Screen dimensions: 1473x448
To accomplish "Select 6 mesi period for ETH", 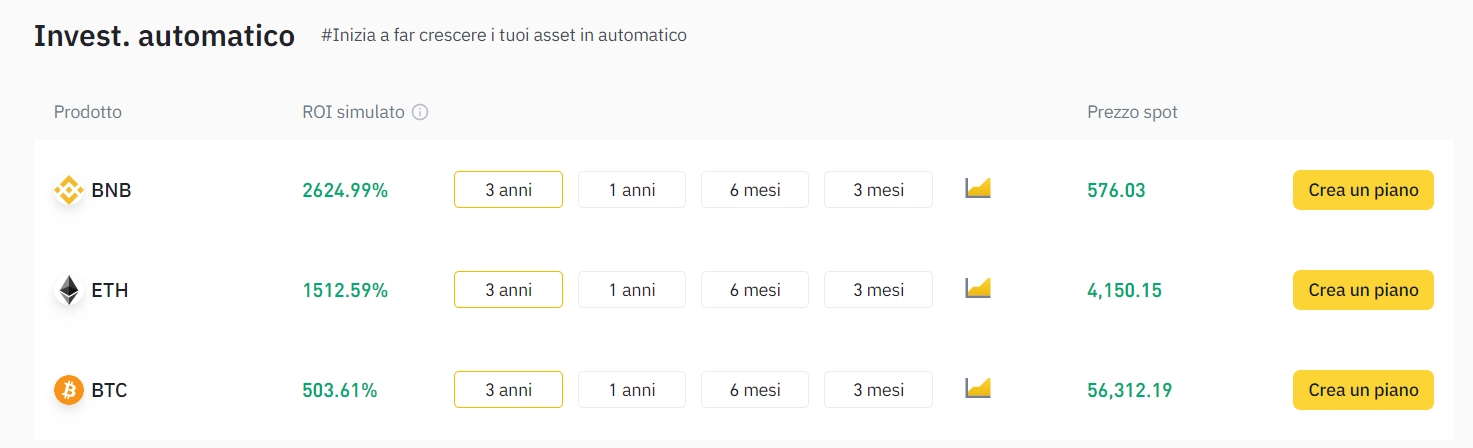I will click(755, 290).
